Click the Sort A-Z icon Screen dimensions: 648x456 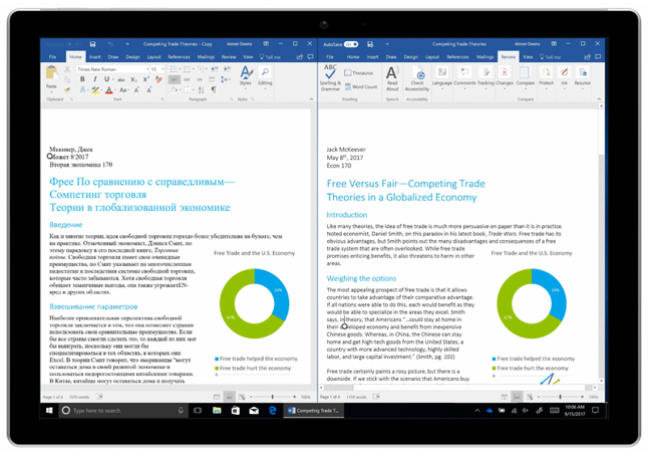[x=201, y=89]
